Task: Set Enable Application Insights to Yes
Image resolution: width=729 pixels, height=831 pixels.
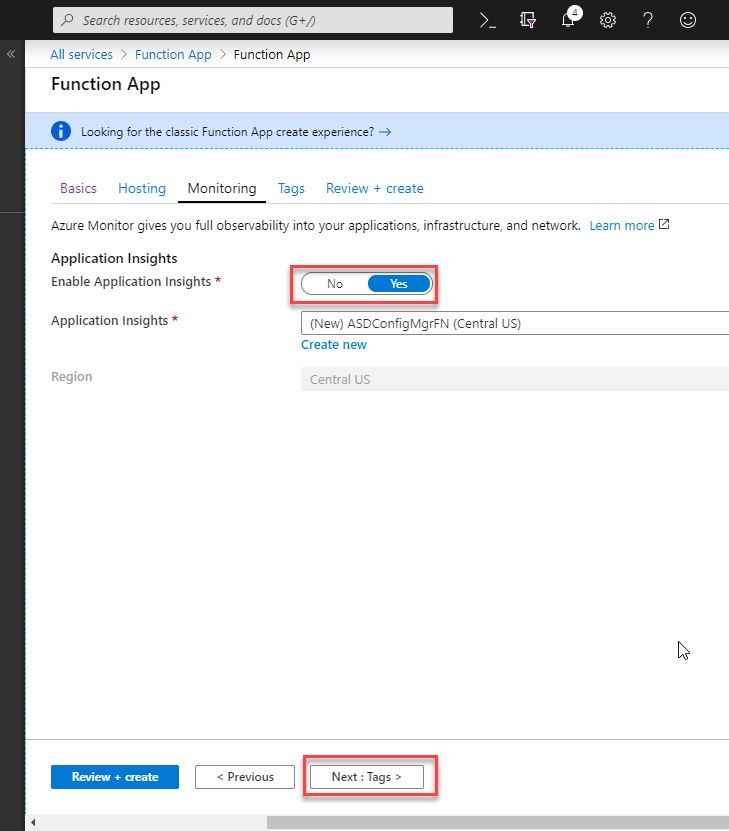Action: coord(399,284)
